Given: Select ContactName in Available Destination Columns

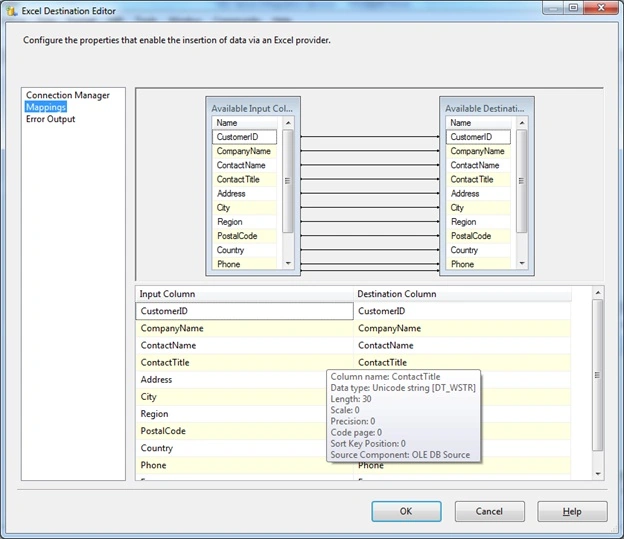Looking at the screenshot, I should point(478,165).
